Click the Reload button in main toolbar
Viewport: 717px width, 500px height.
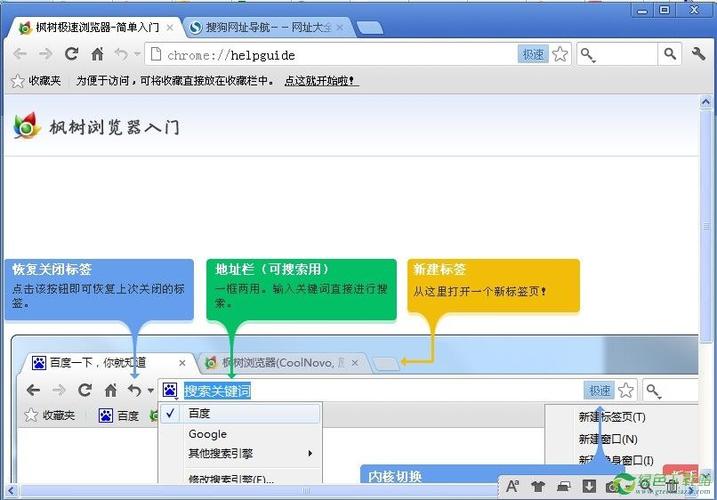71,54
